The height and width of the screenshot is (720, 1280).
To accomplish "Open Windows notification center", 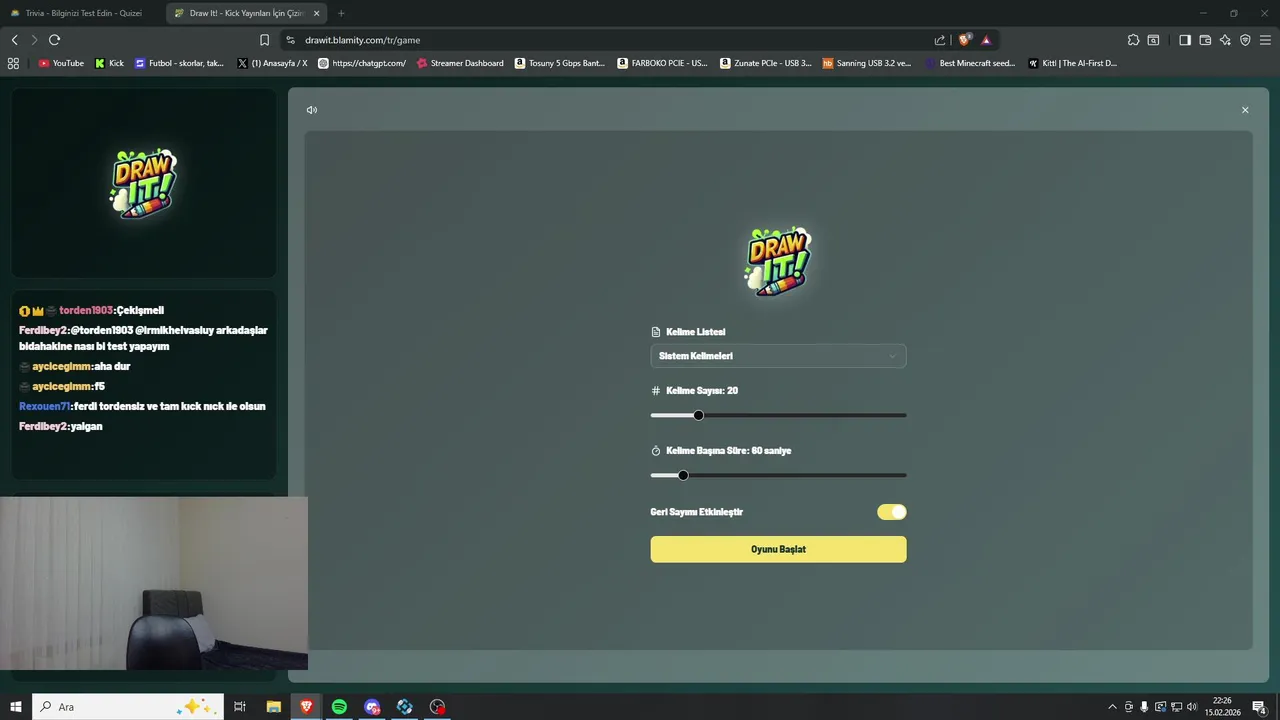I will [x=1260, y=707].
